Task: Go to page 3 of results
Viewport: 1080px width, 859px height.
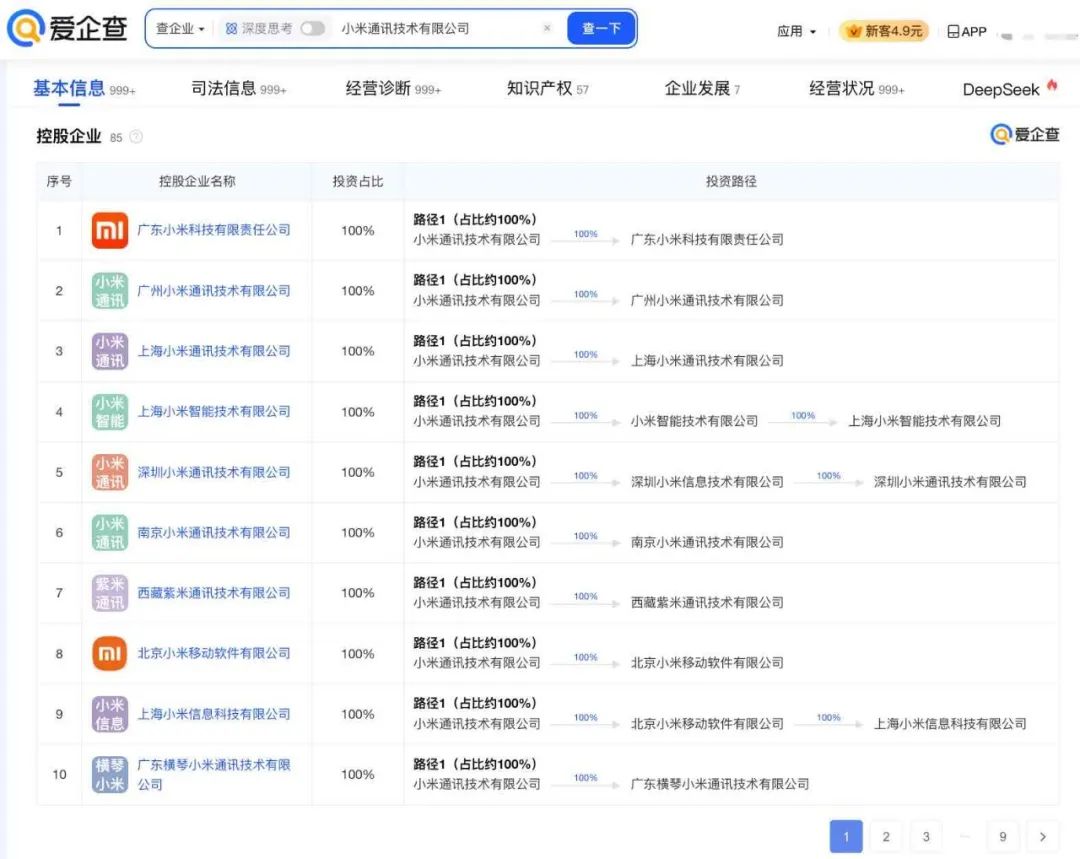Action: [x=926, y=836]
